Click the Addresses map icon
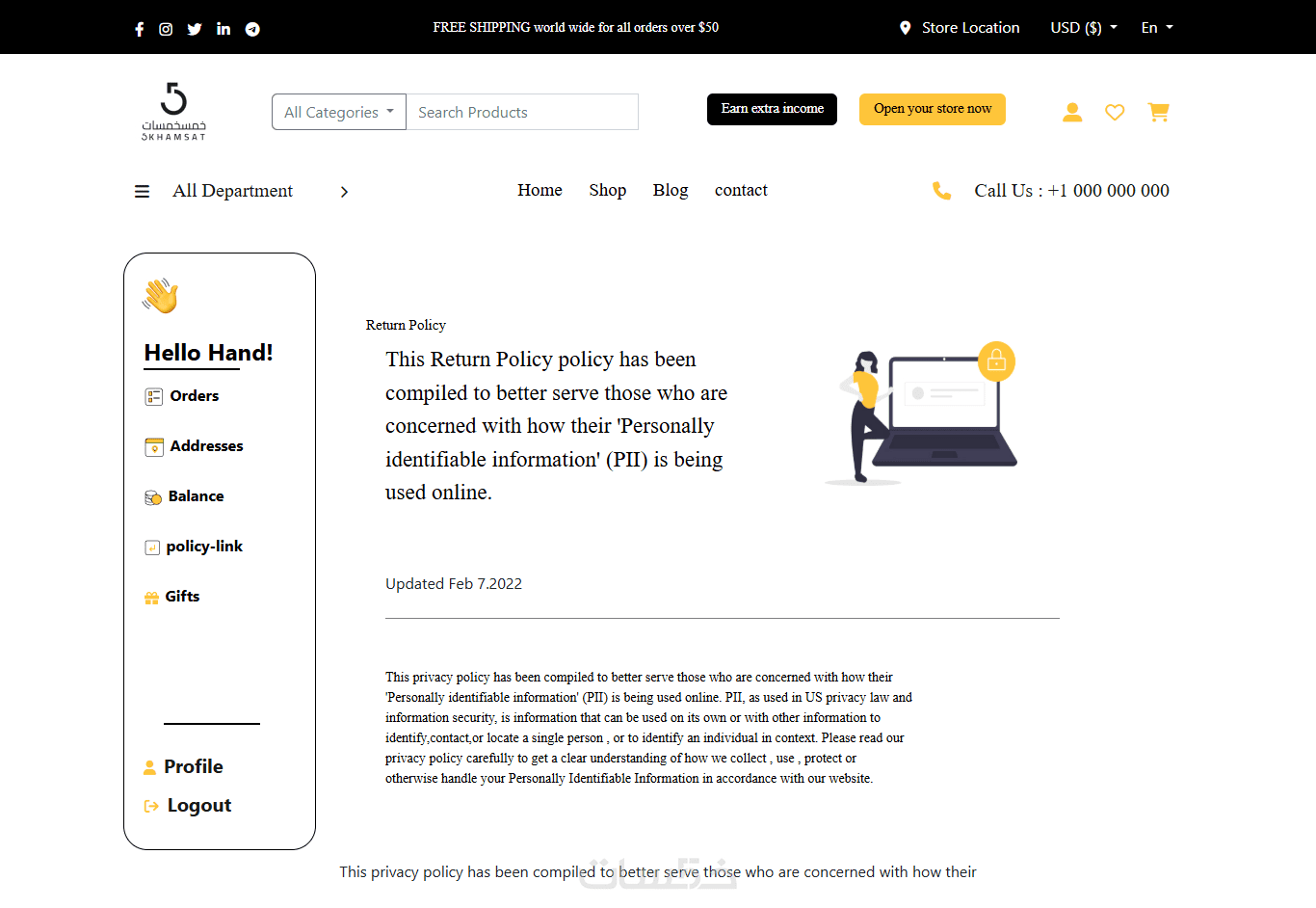Screen dimensions: 1316x908 click(154, 446)
